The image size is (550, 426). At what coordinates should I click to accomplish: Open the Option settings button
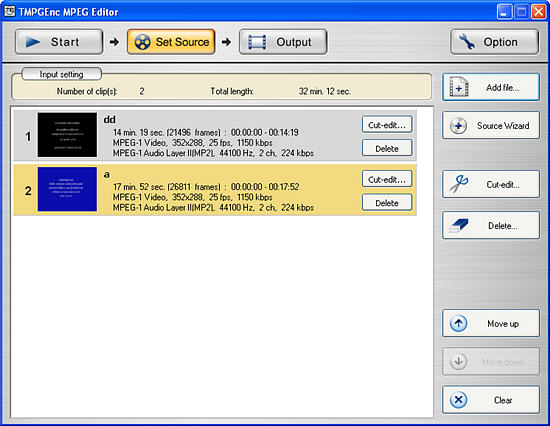click(x=495, y=42)
